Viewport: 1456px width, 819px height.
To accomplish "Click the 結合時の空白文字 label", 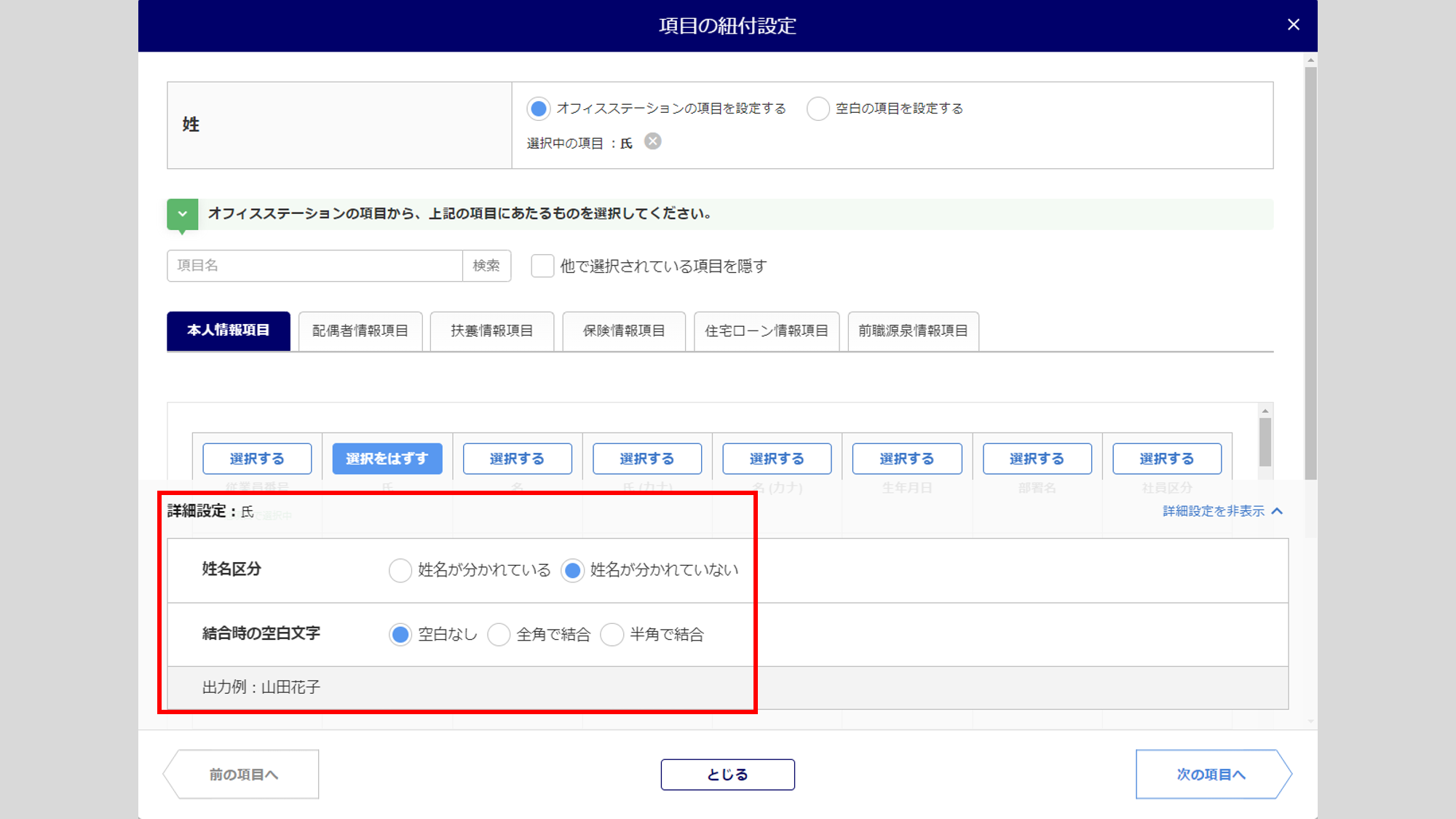I will (261, 633).
